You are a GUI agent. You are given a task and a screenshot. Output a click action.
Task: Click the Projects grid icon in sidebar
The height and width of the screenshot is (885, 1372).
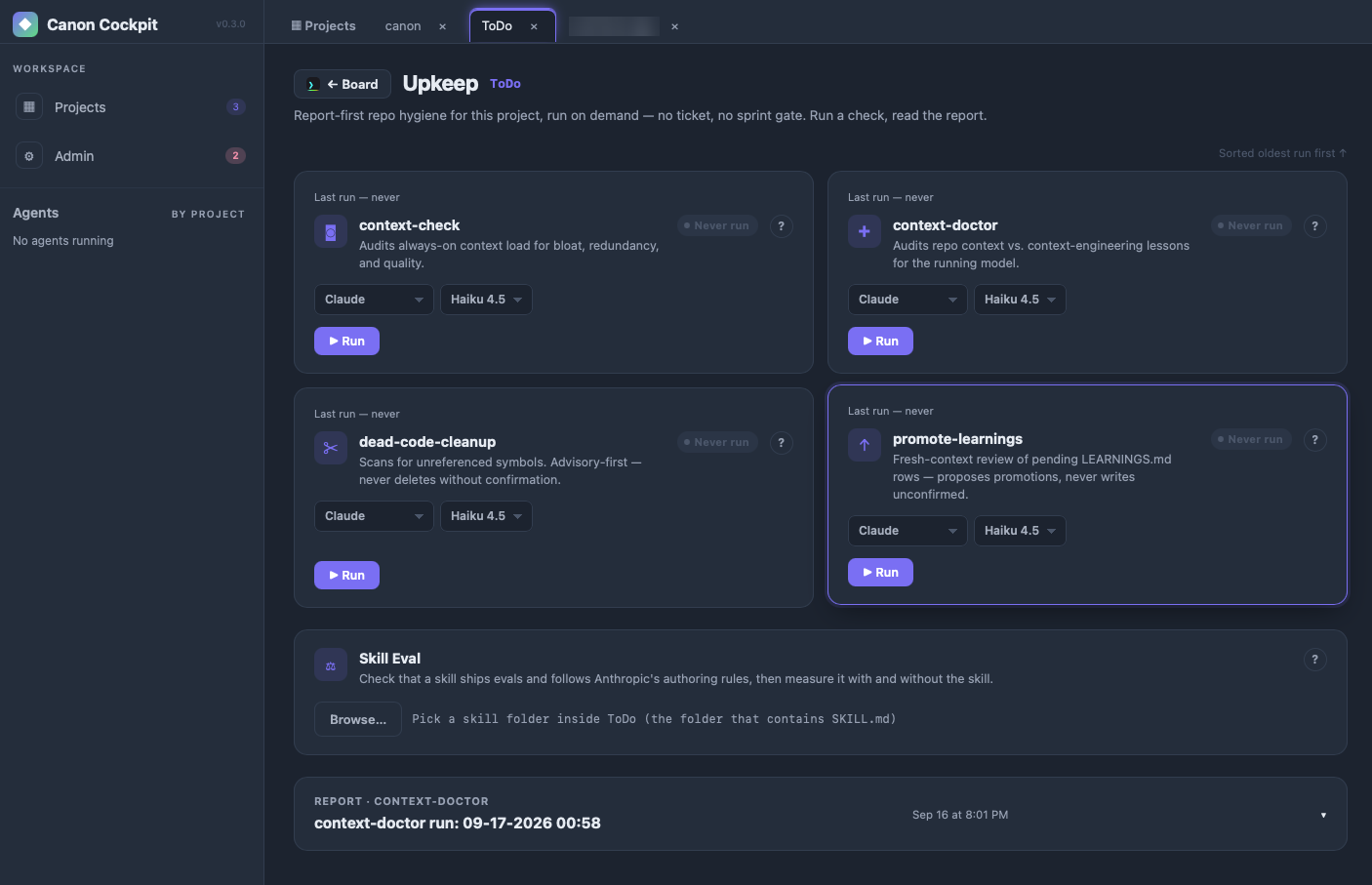[29, 107]
